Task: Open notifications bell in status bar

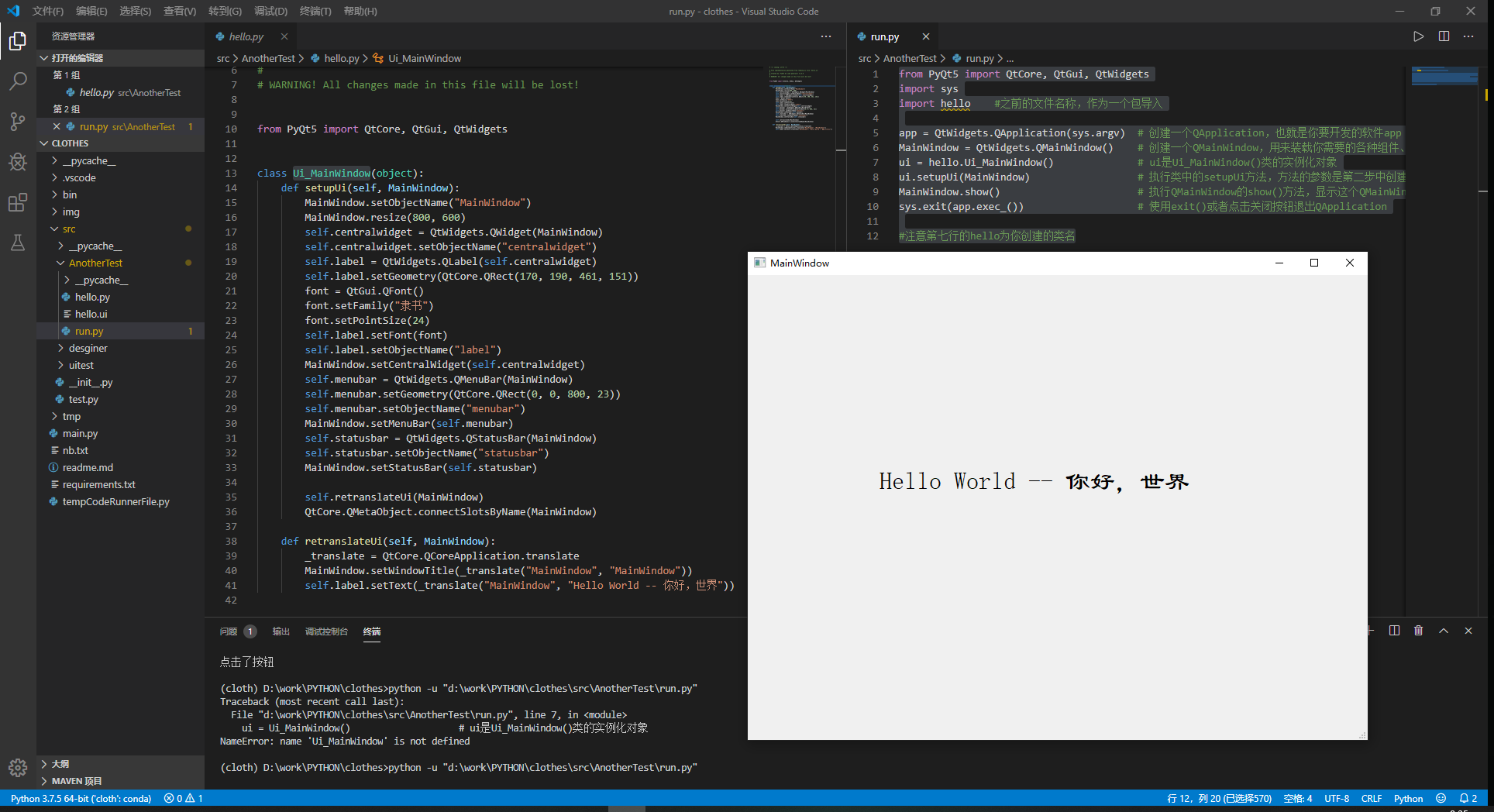Action: pyautogui.click(x=1468, y=798)
